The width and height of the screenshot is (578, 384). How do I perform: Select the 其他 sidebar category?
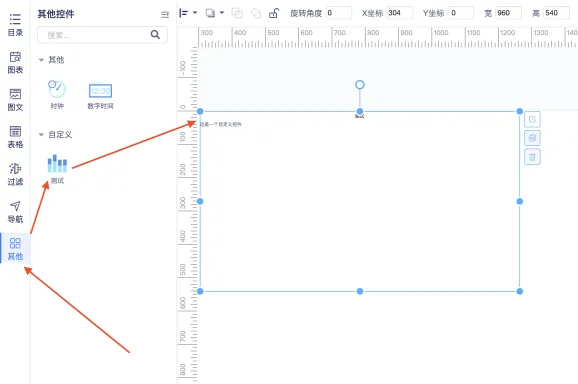pyautogui.click(x=15, y=249)
